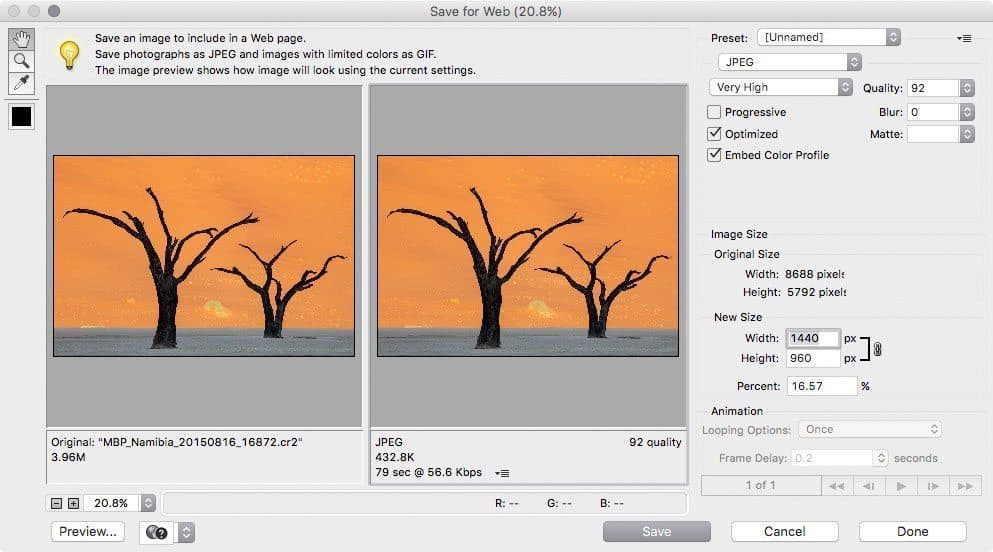
Task: Click the zoom in plus icon
Action: [73, 503]
